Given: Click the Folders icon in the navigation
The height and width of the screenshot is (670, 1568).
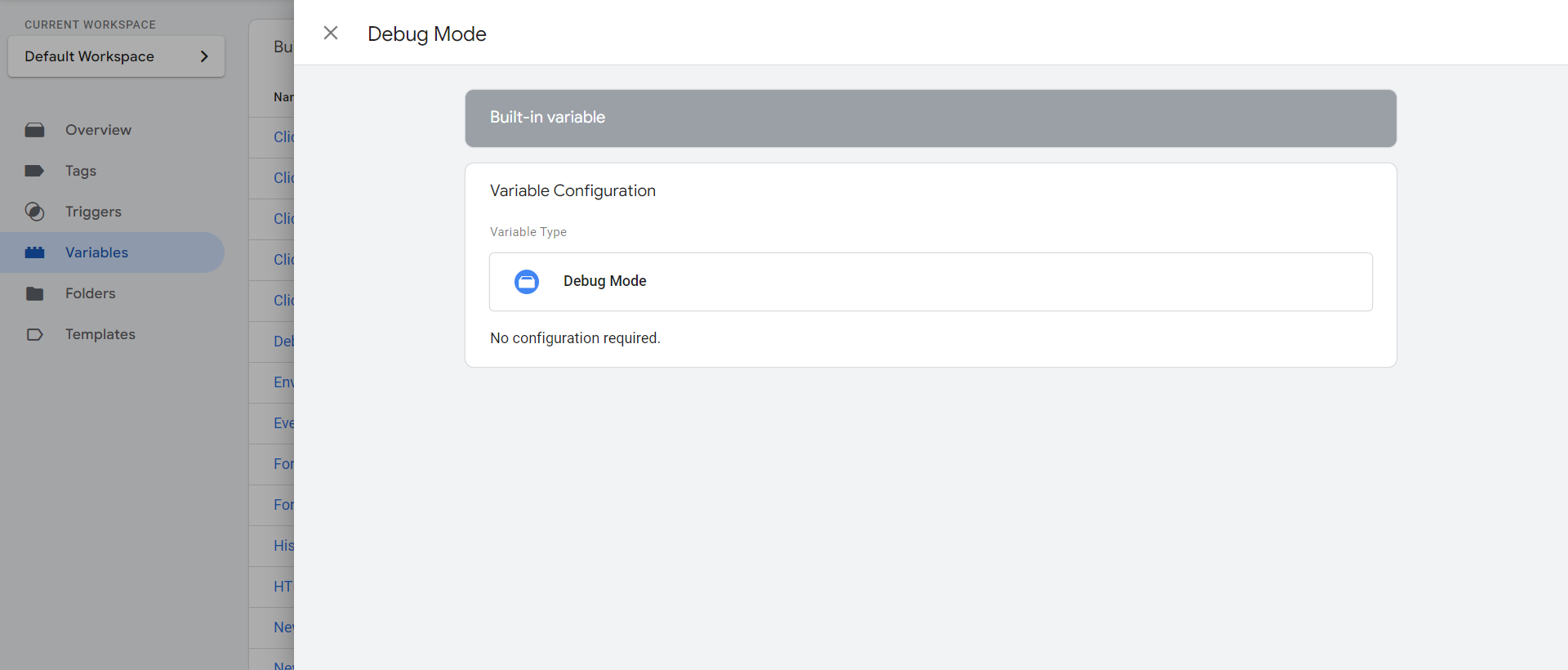Looking at the screenshot, I should point(34,293).
